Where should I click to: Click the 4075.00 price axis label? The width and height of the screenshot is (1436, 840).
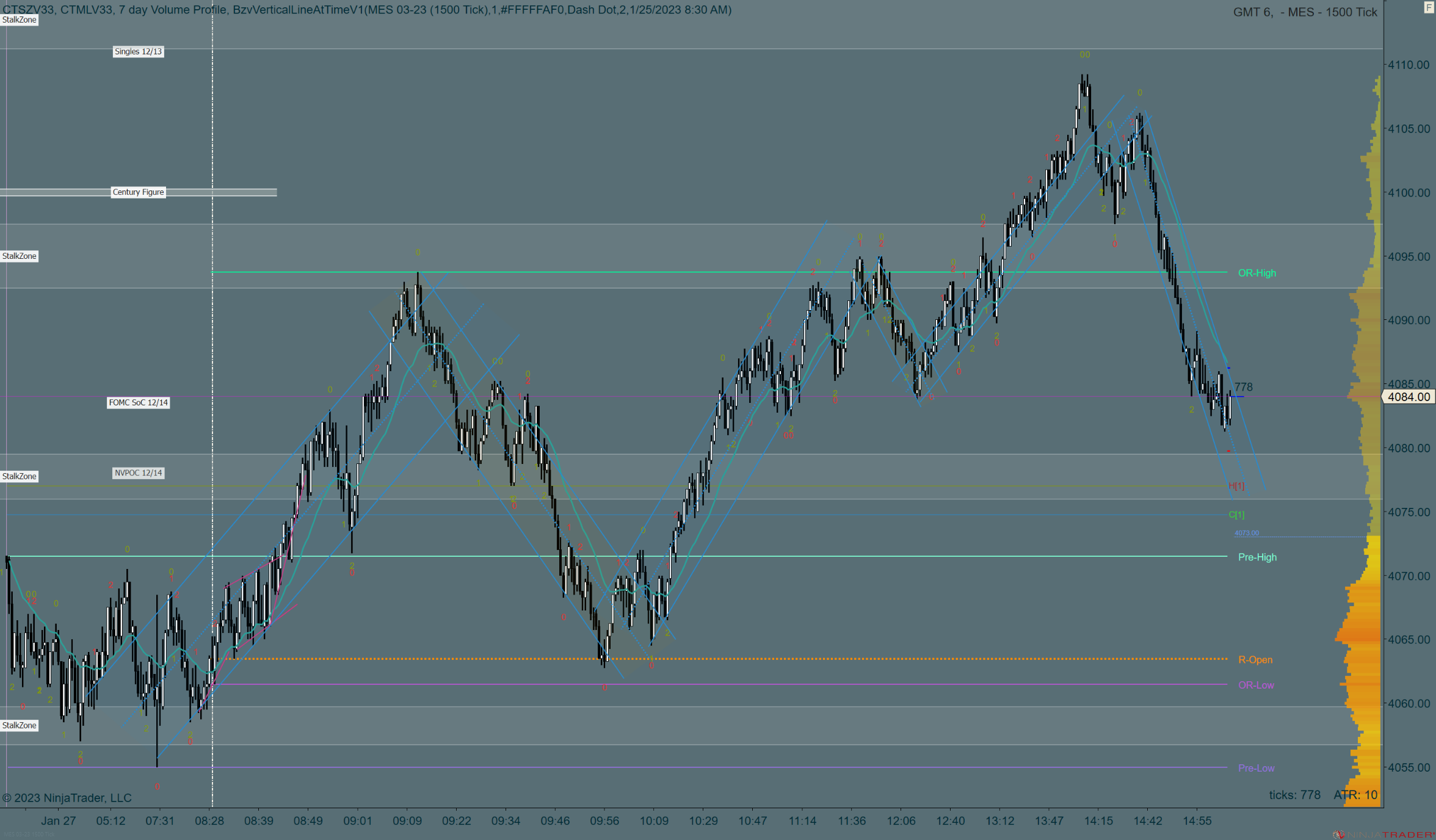(x=1409, y=512)
